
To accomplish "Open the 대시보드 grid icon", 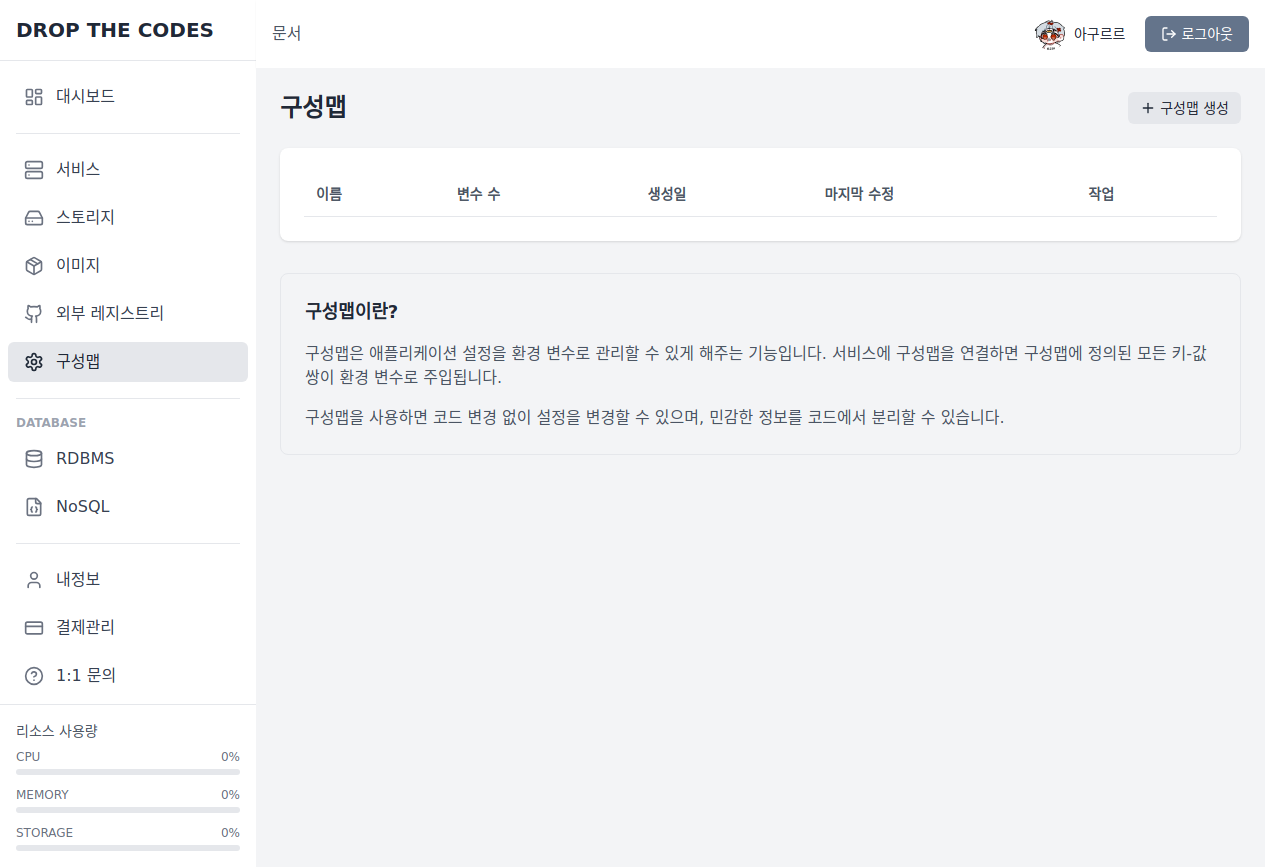I will coord(32,96).
